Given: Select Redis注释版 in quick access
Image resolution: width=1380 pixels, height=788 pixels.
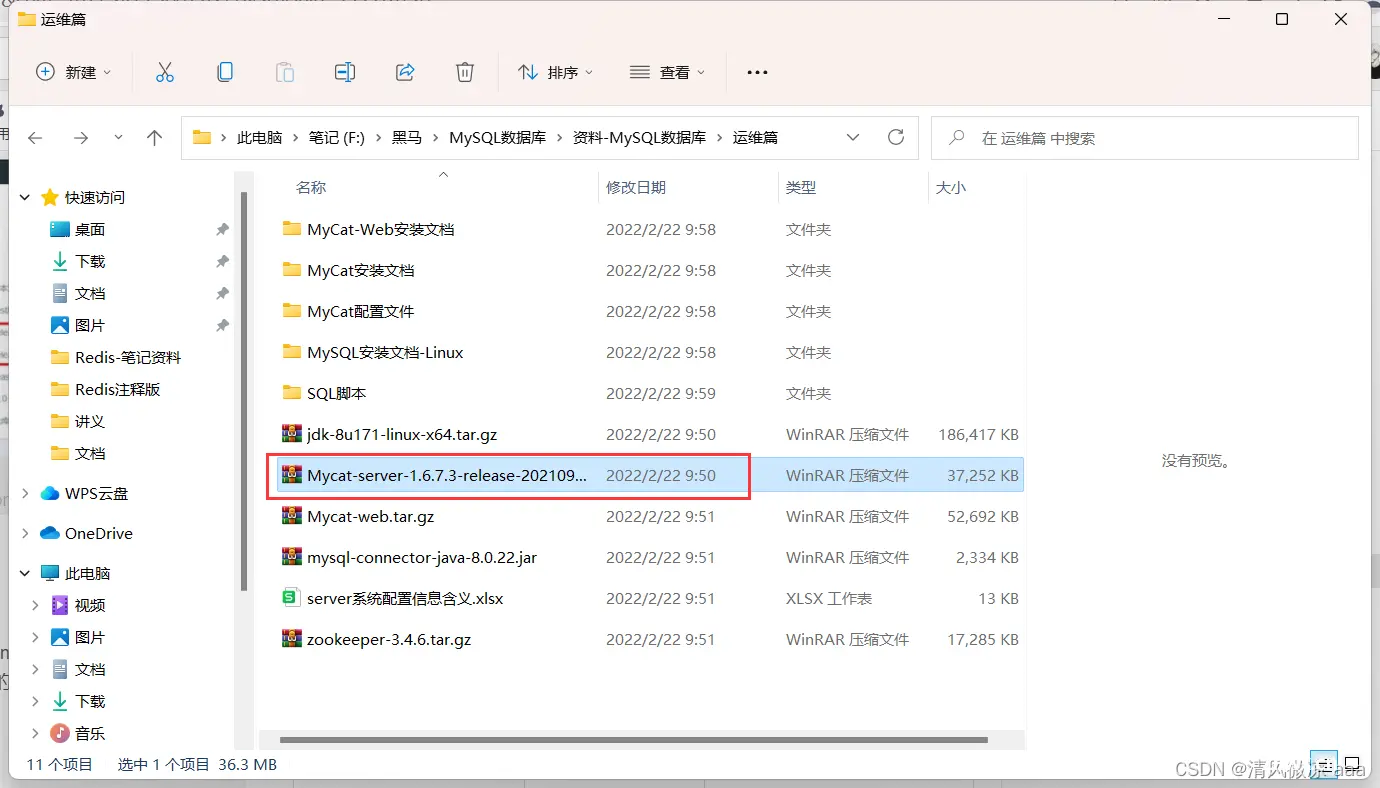Looking at the screenshot, I should [x=118, y=389].
